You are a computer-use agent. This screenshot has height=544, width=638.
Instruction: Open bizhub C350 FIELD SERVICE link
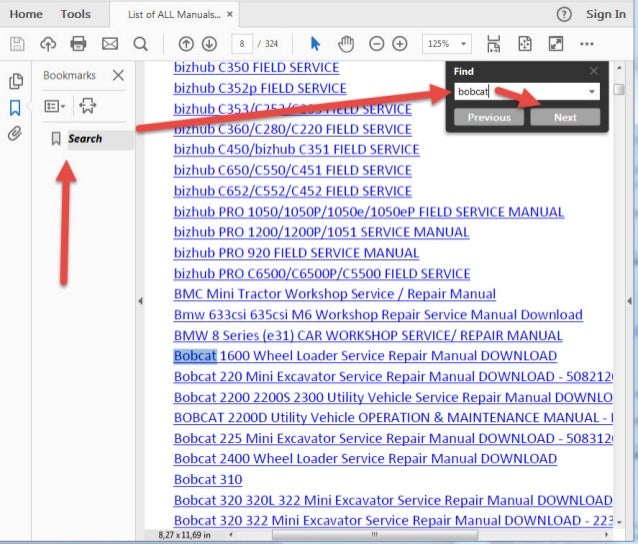coord(256,68)
